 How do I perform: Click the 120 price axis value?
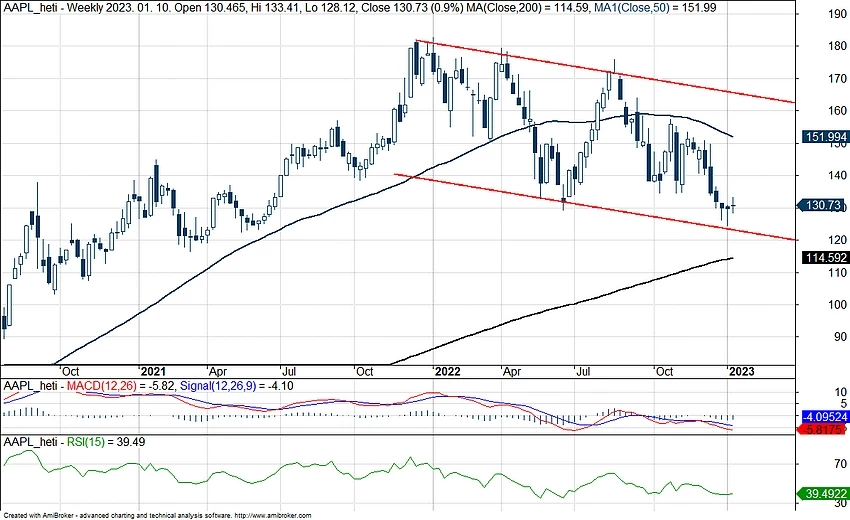coord(838,240)
